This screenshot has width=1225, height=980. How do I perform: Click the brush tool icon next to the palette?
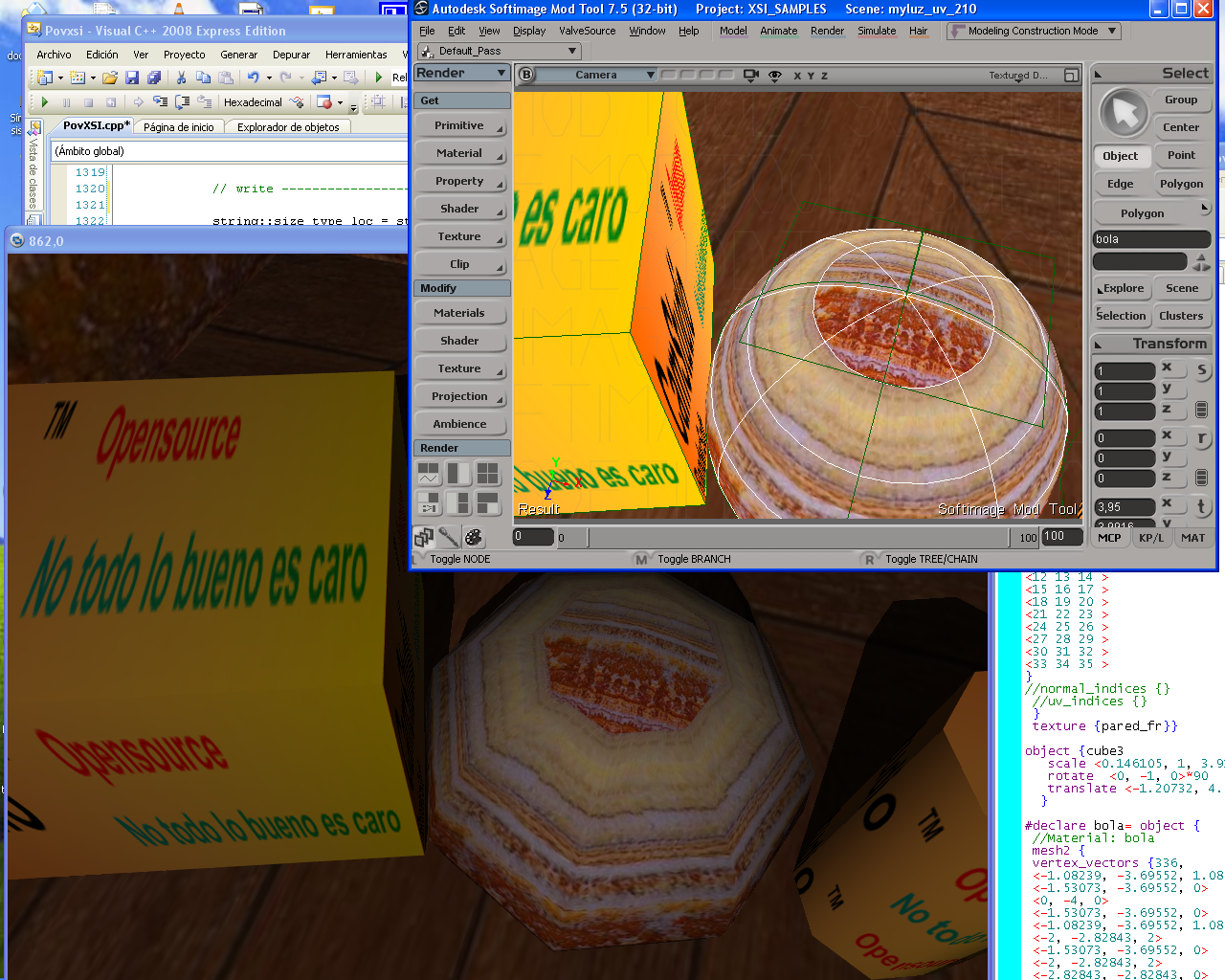tap(448, 537)
